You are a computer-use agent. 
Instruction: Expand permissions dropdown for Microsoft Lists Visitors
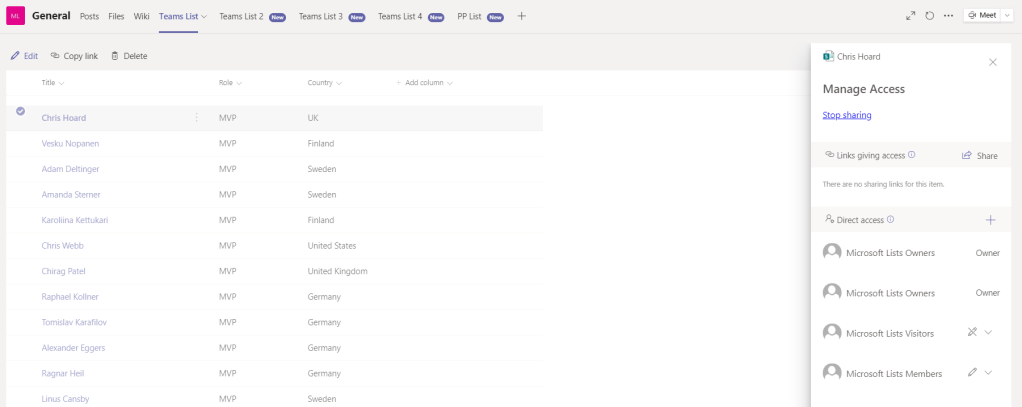pyautogui.click(x=988, y=332)
